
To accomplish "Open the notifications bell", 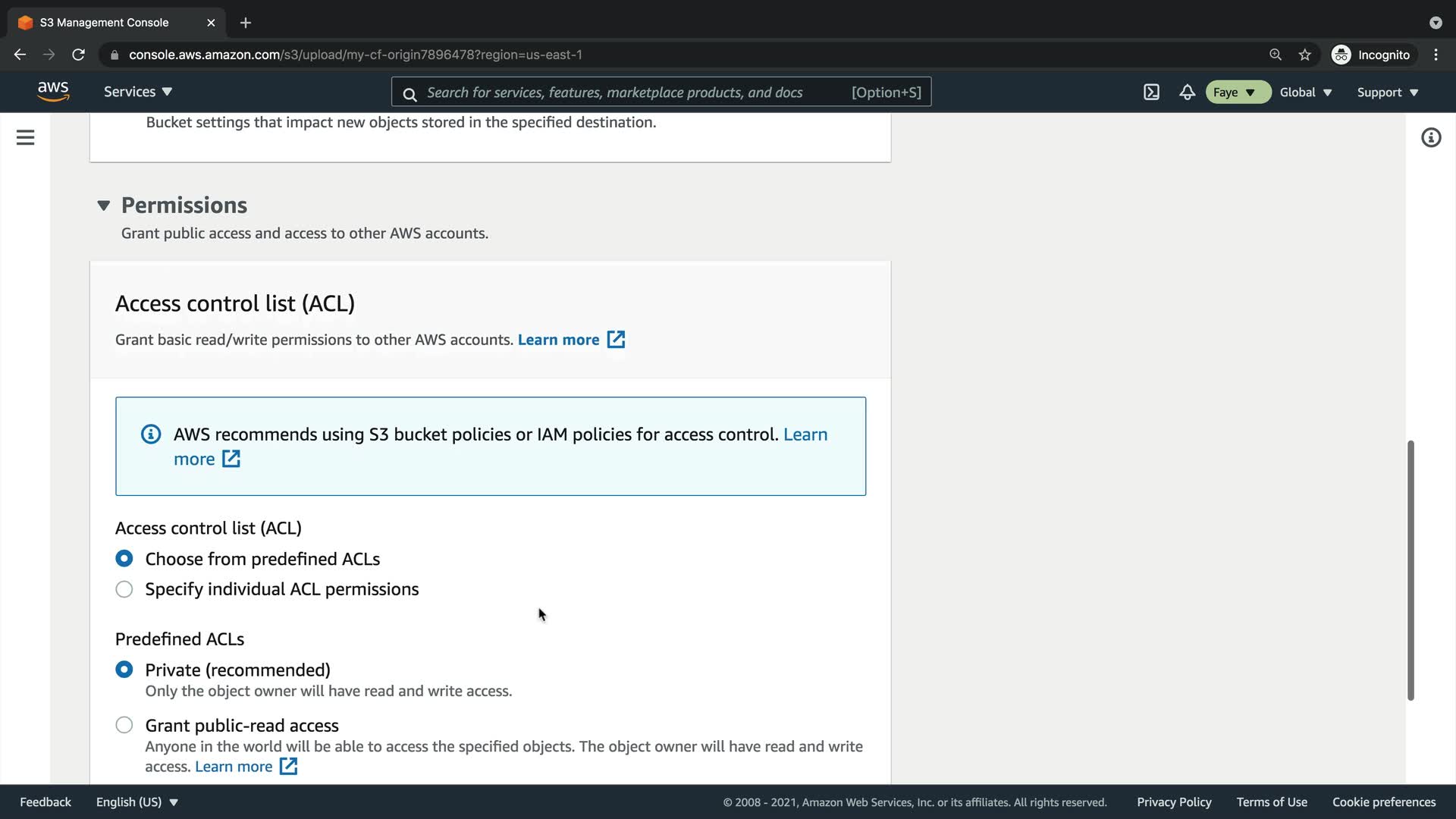I will pyautogui.click(x=1187, y=93).
